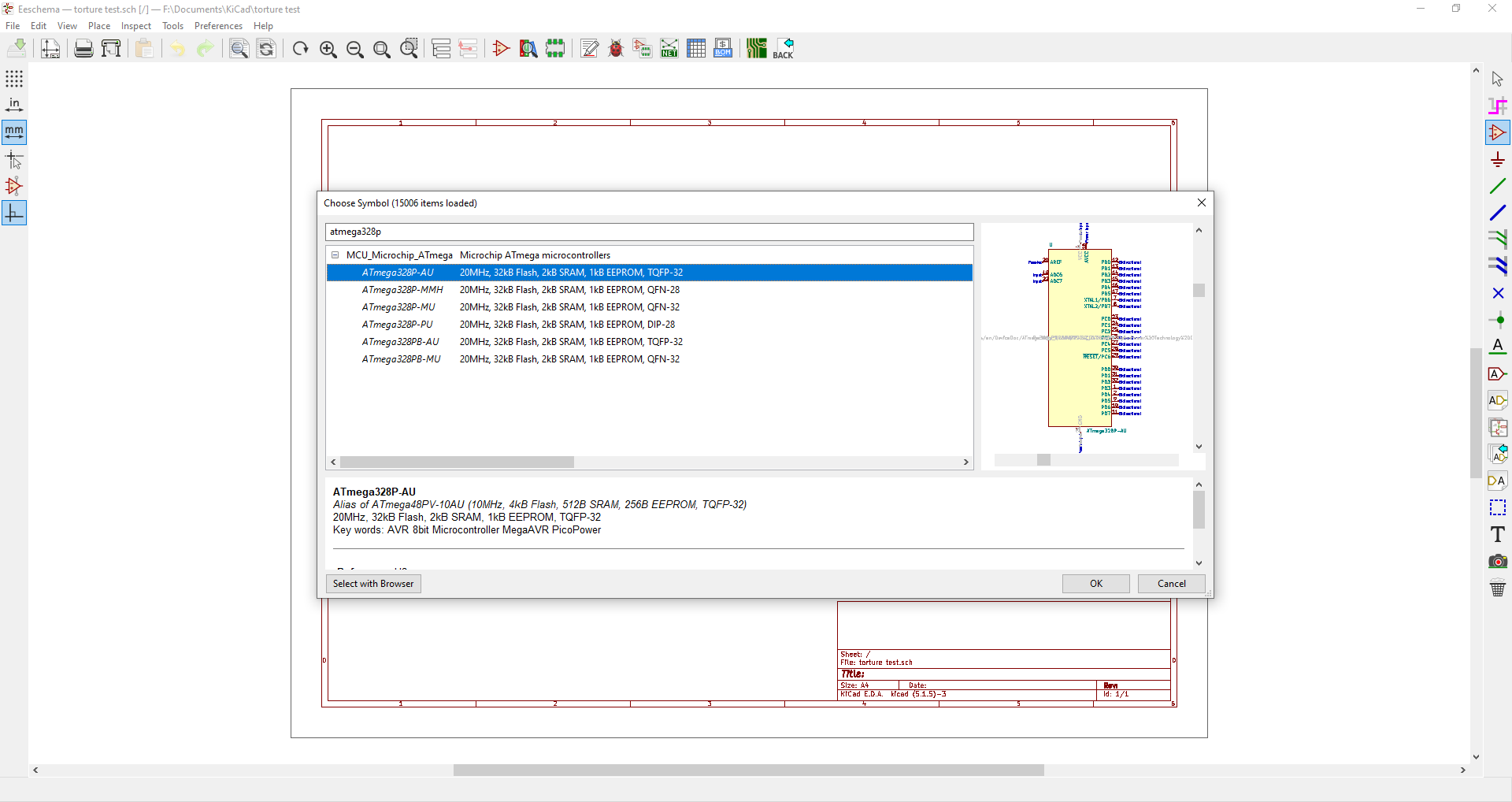Click the description panel scrollbar thumb
1512x802 pixels.
(x=1199, y=511)
